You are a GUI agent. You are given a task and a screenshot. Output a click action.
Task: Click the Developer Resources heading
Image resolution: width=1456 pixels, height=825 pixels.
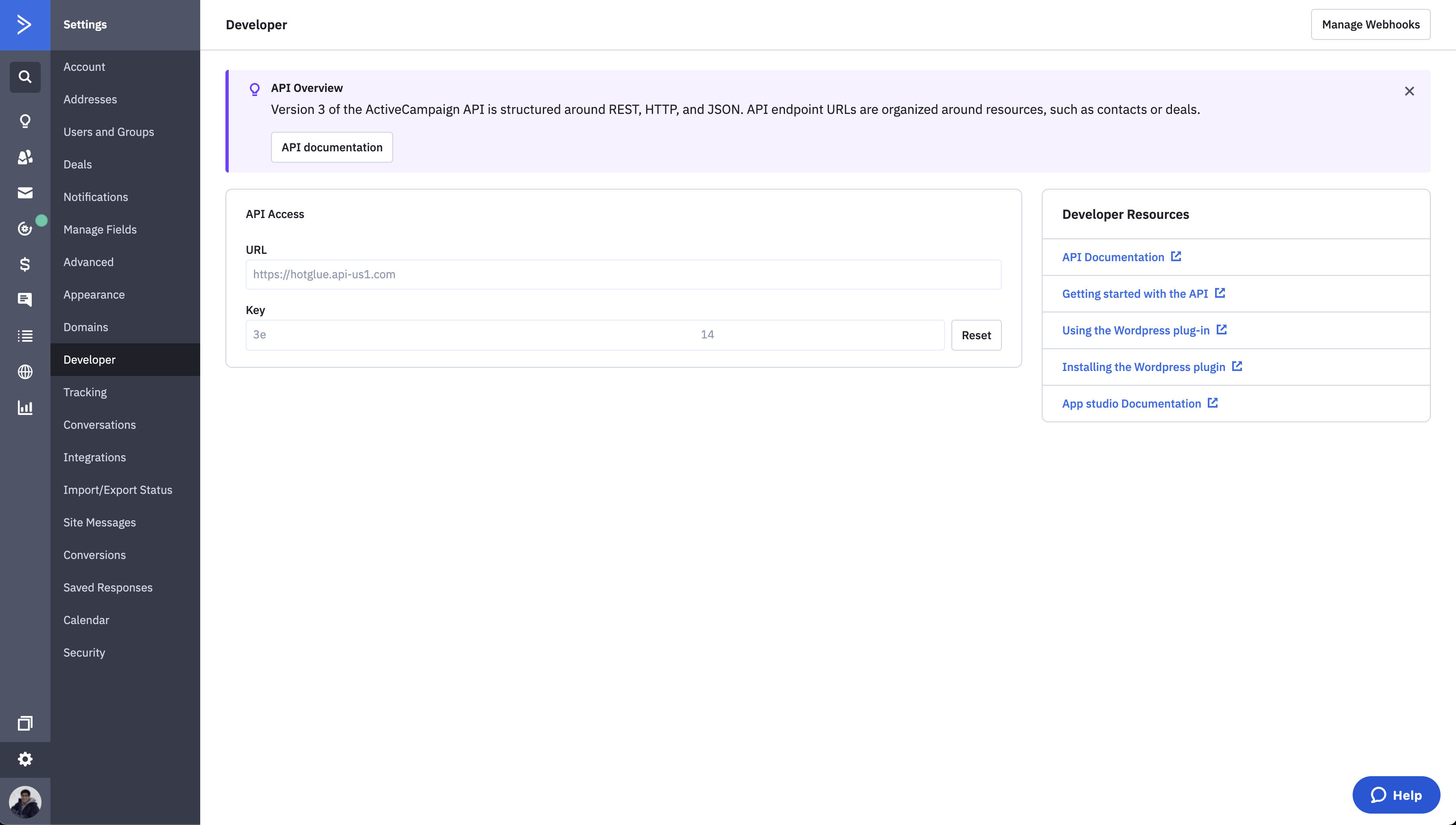click(1125, 214)
